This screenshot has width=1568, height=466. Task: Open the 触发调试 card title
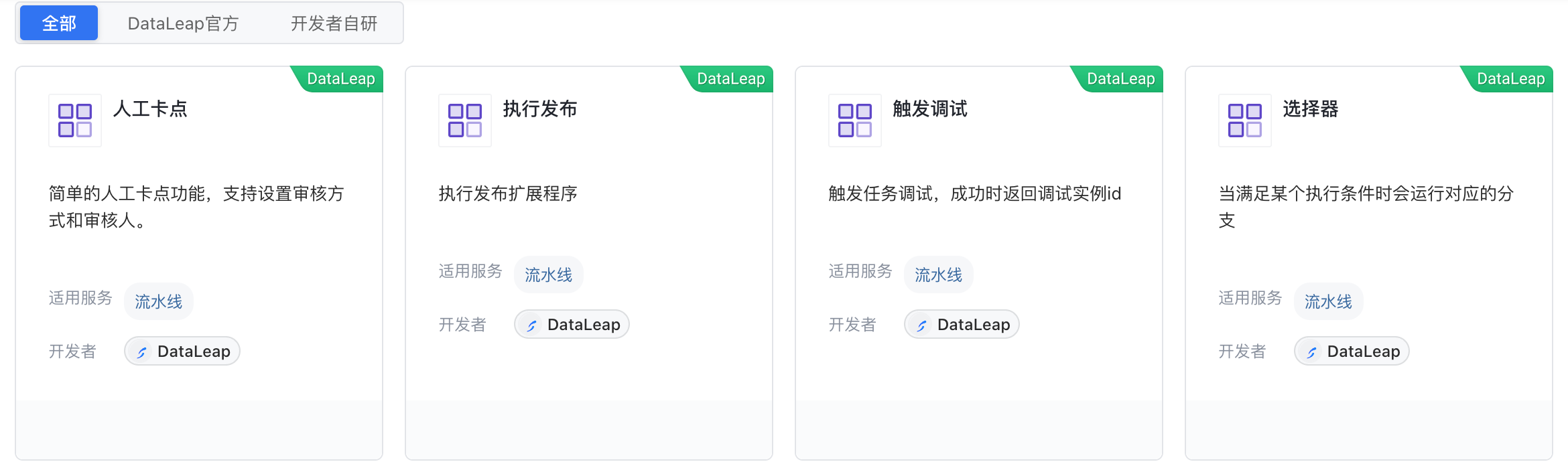pos(930,108)
